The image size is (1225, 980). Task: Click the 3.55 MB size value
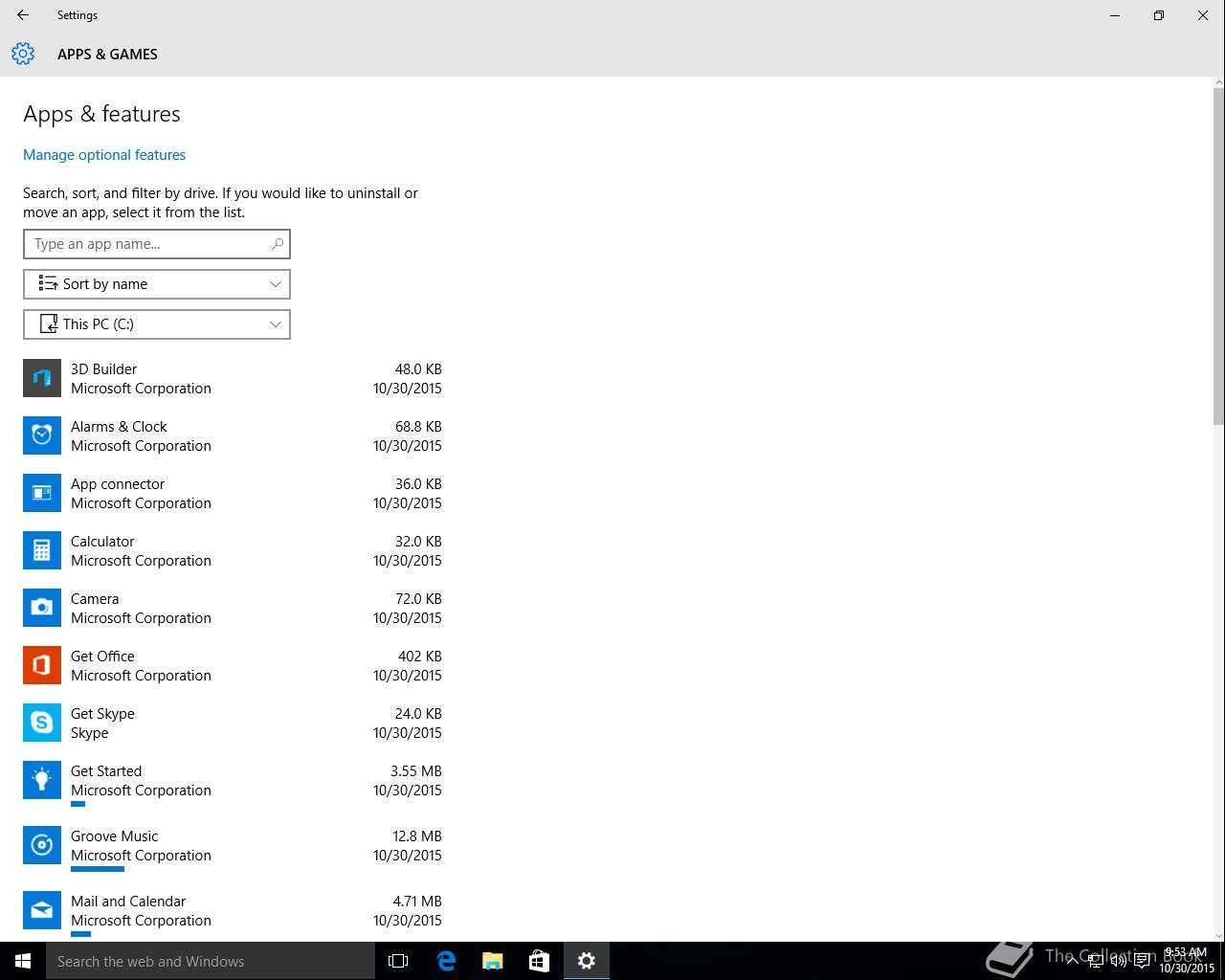(416, 771)
